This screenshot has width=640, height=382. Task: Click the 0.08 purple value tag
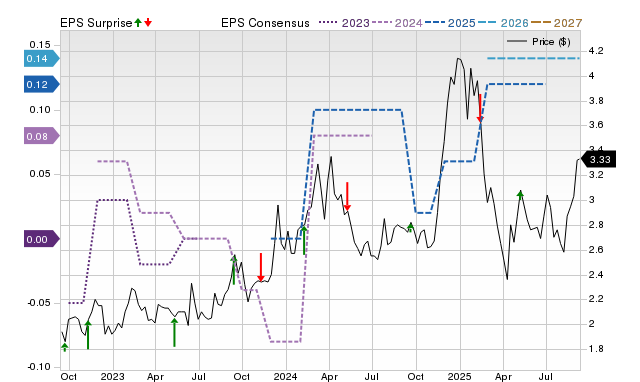(42, 136)
